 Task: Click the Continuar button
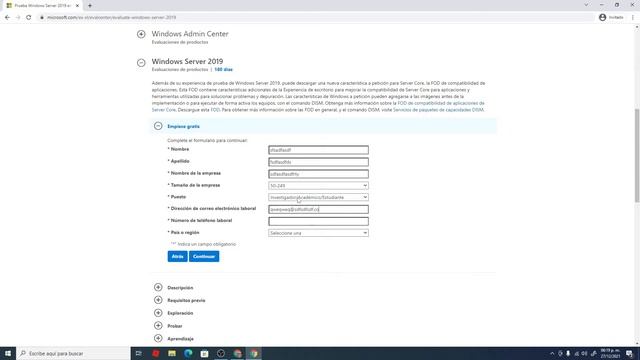tap(204, 256)
